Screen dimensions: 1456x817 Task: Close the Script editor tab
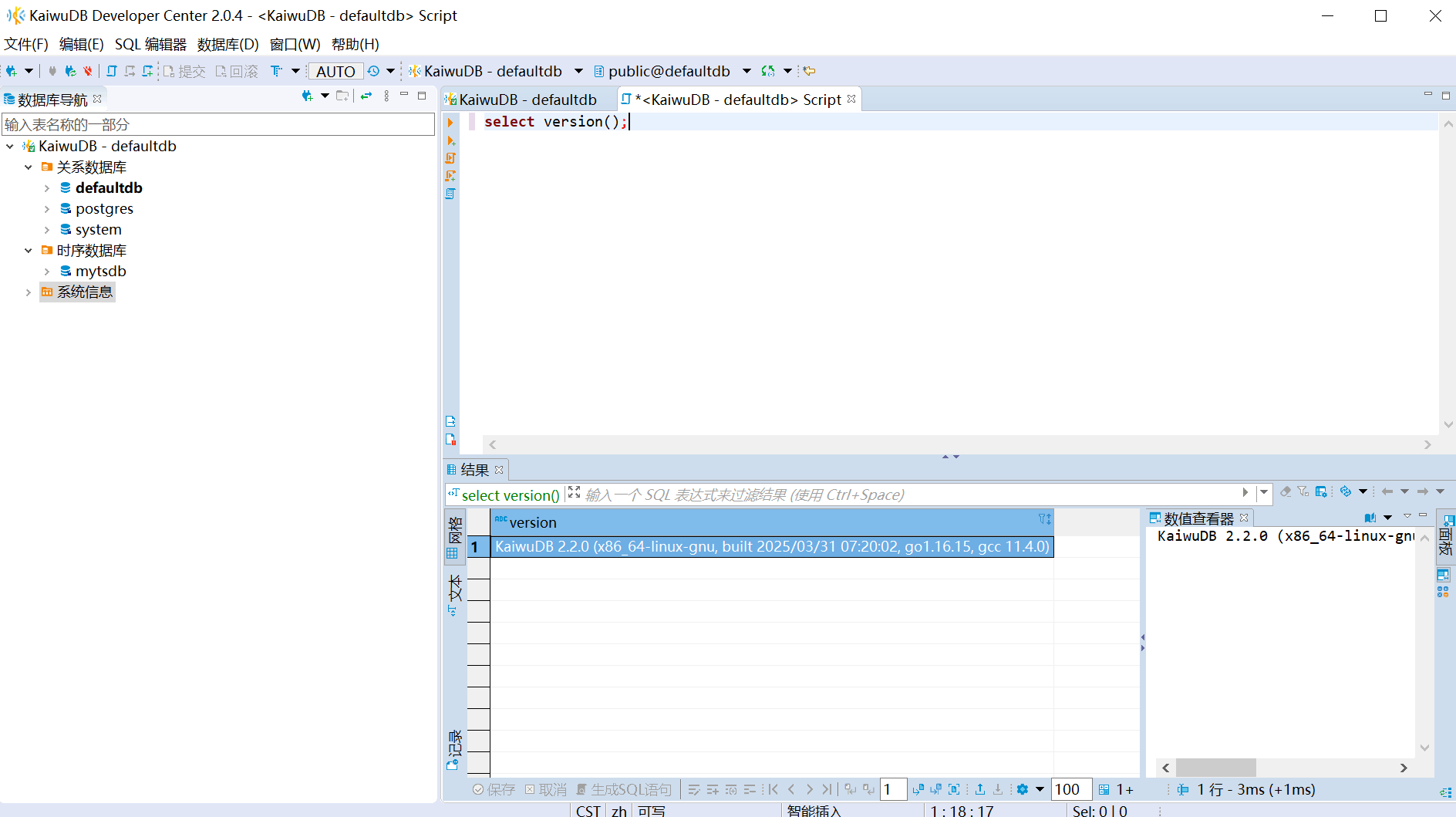tap(851, 99)
